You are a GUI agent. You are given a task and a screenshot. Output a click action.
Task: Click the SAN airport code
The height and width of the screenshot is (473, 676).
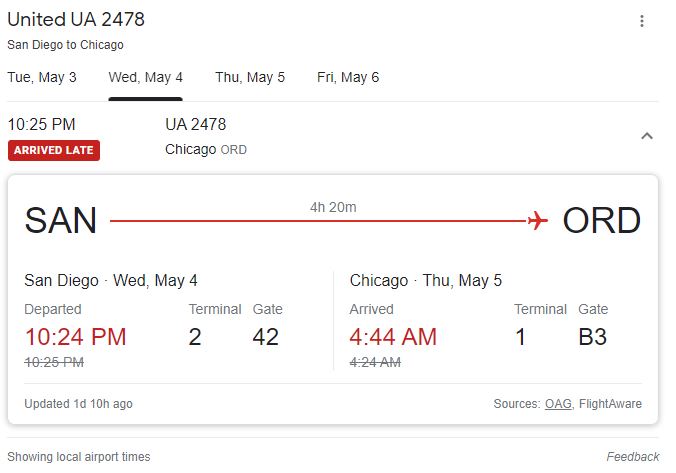coord(61,221)
